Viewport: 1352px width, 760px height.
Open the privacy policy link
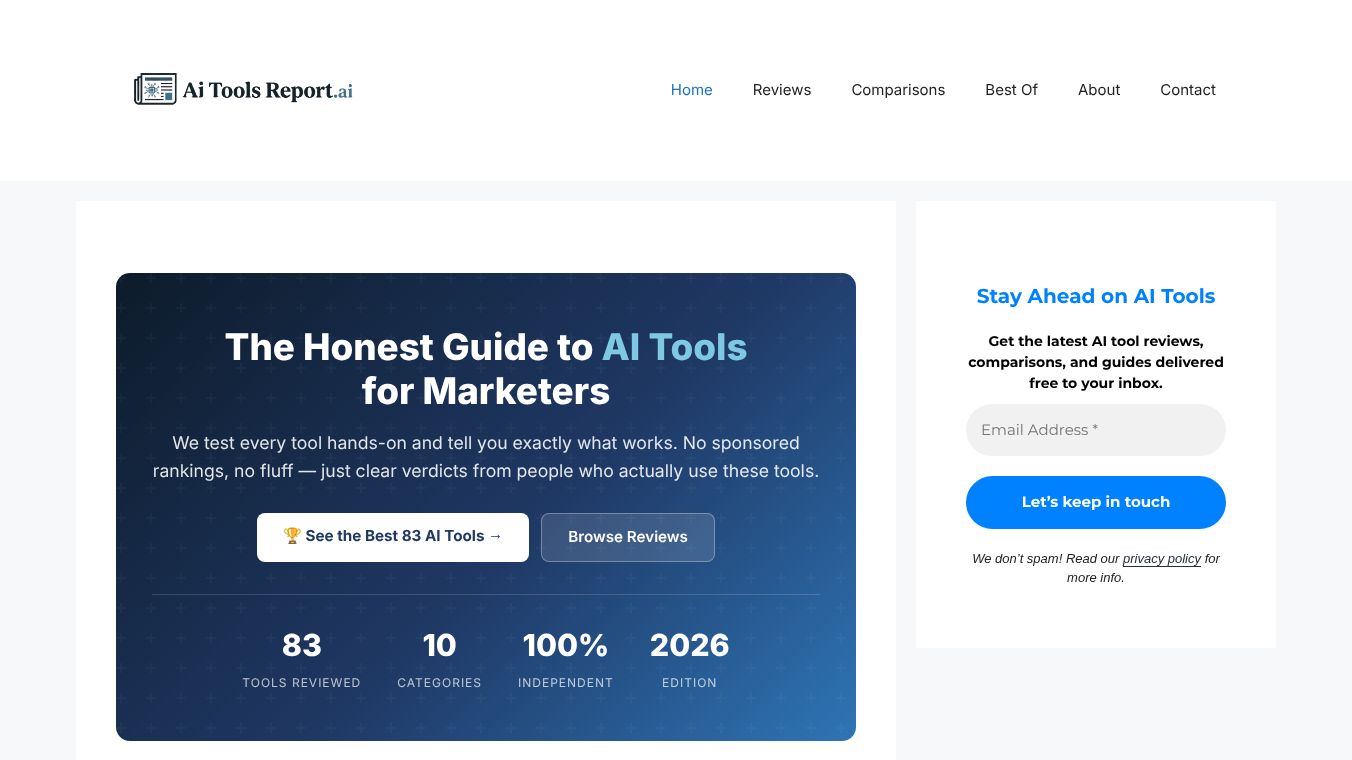tap(1162, 559)
